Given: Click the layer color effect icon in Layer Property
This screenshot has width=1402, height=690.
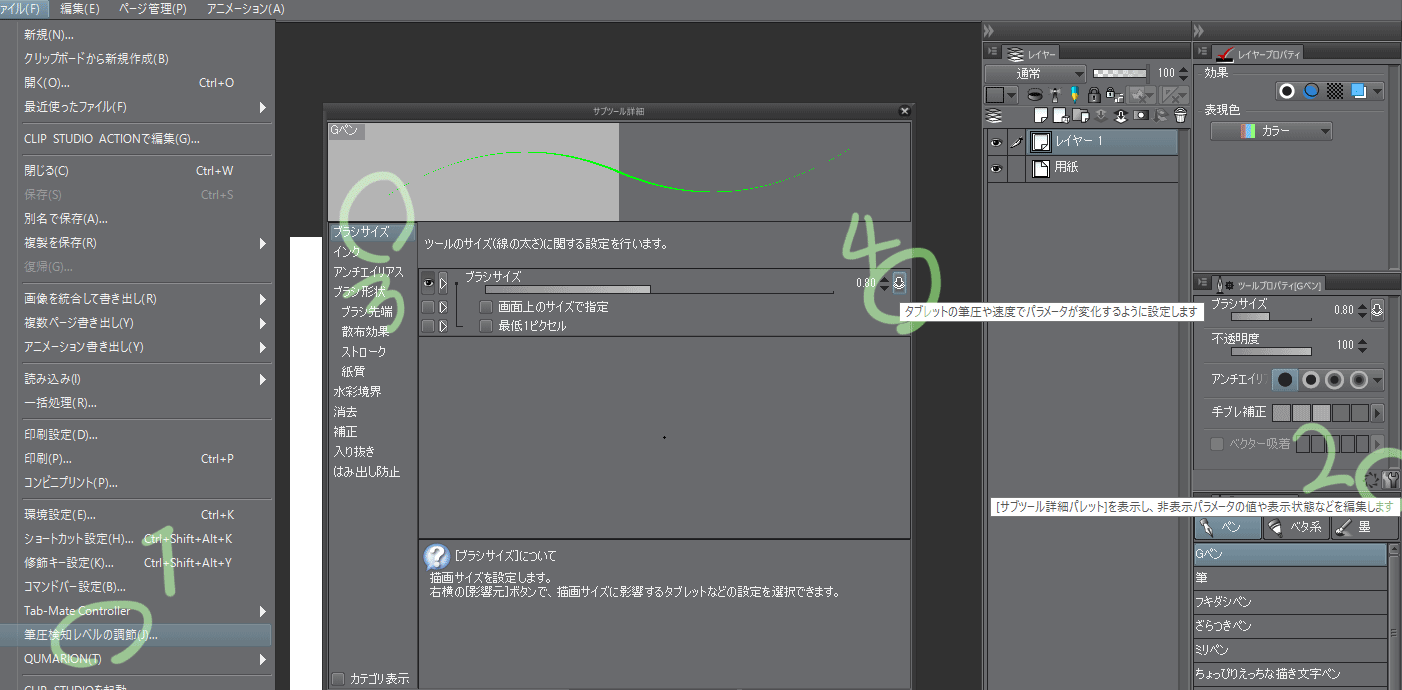Looking at the screenshot, I should (x=1358, y=91).
